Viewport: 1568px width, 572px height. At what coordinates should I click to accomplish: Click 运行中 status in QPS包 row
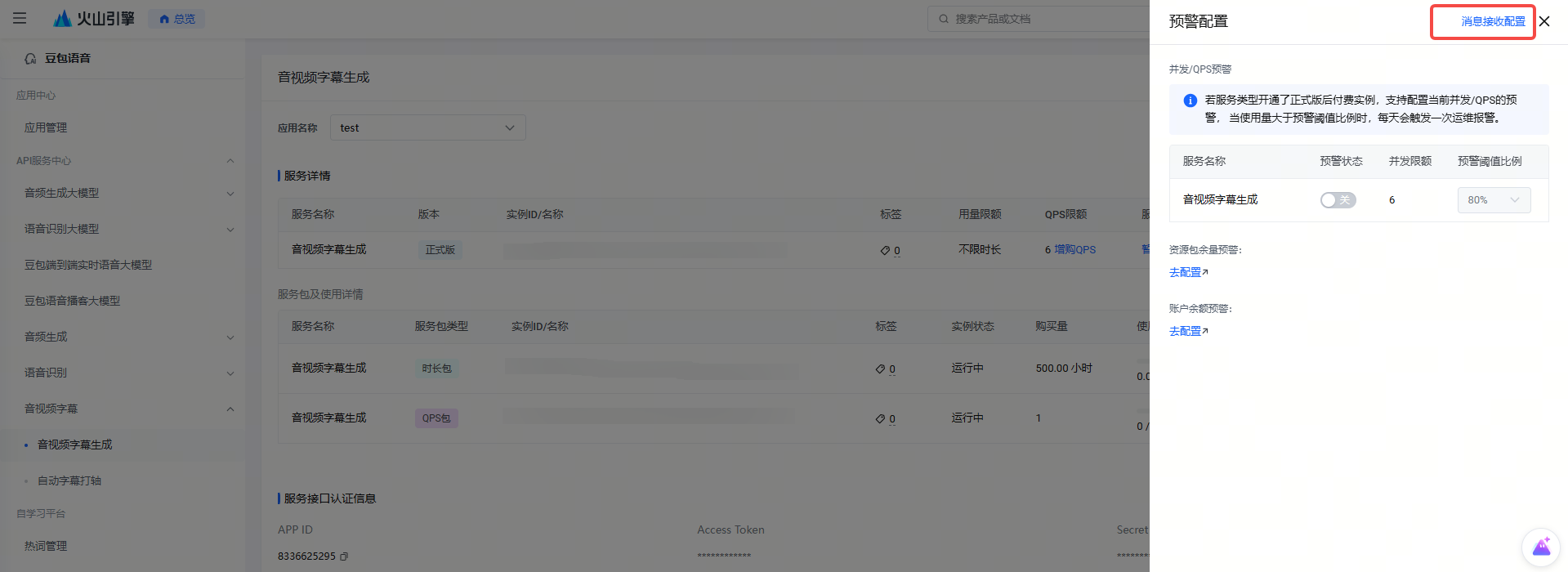pos(967,418)
